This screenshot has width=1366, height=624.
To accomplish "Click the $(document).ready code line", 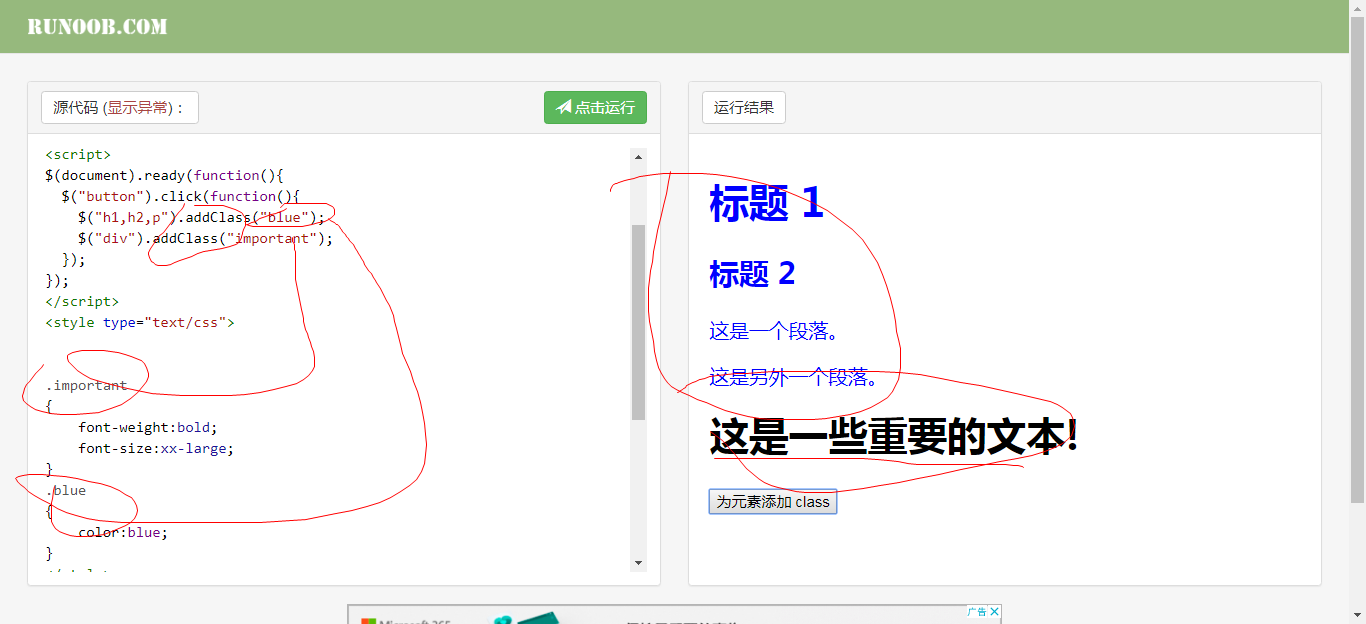I will [165, 176].
